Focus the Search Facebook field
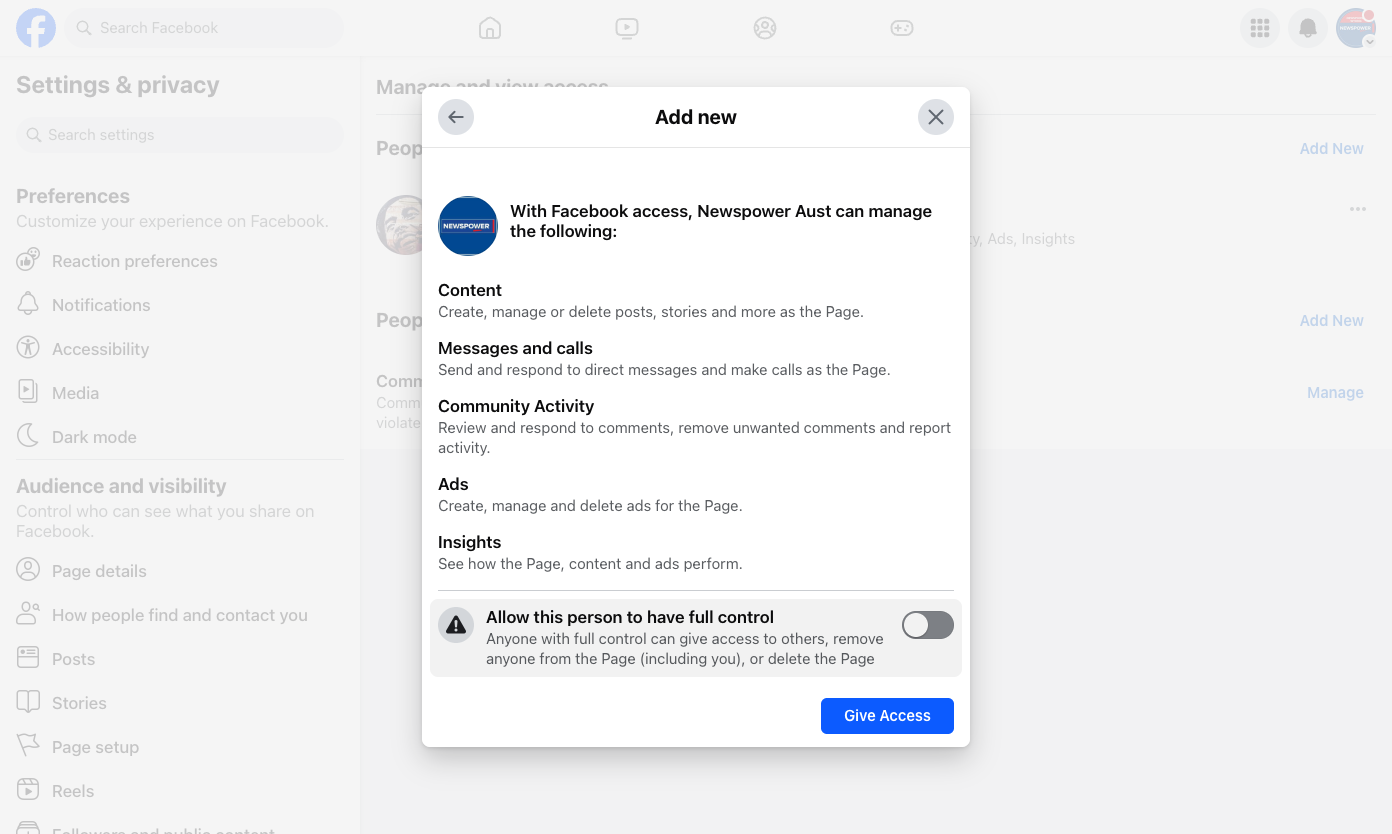Image resolution: width=1392 pixels, height=834 pixels. point(205,28)
